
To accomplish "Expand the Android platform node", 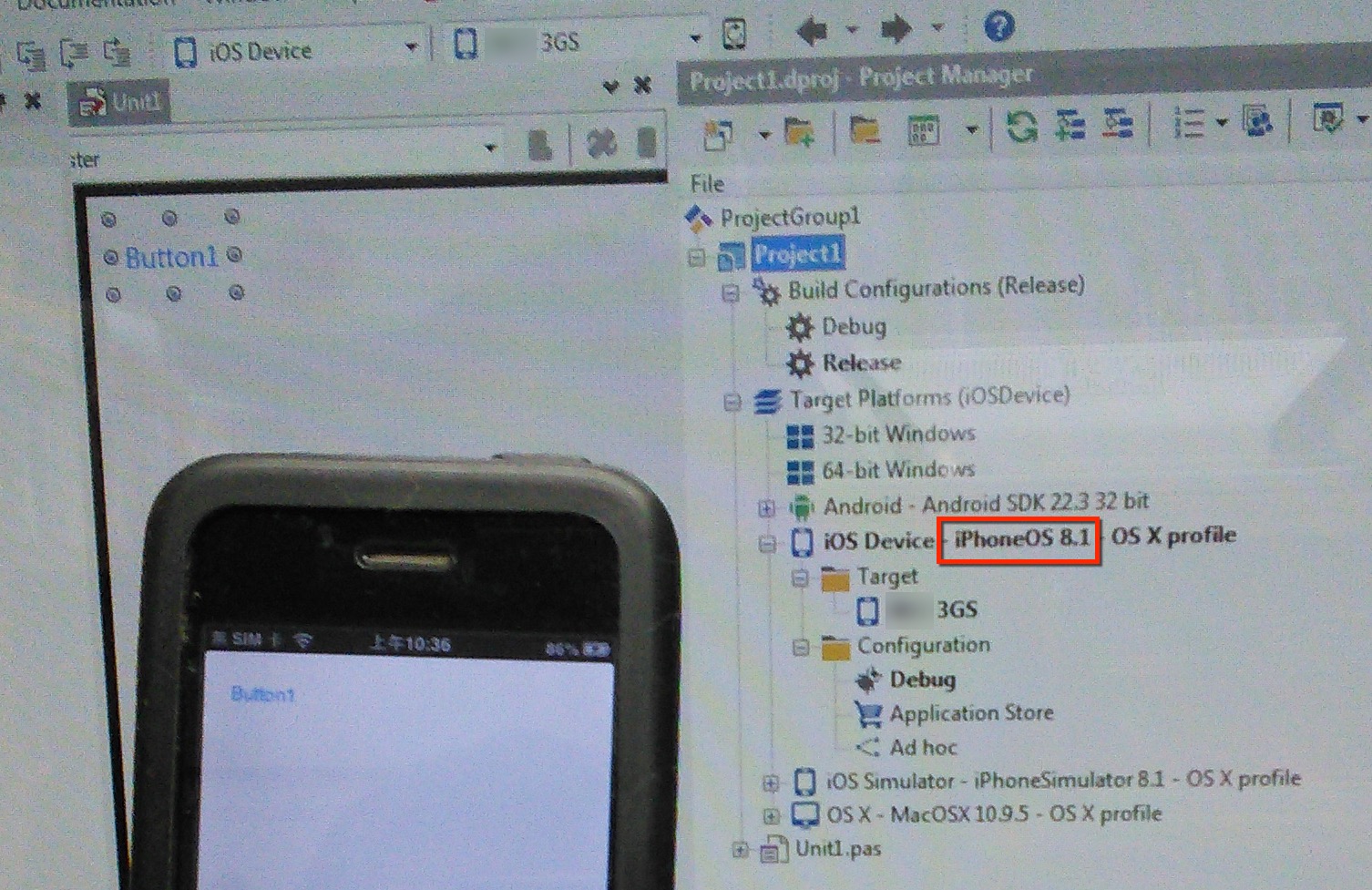I will point(767,507).
